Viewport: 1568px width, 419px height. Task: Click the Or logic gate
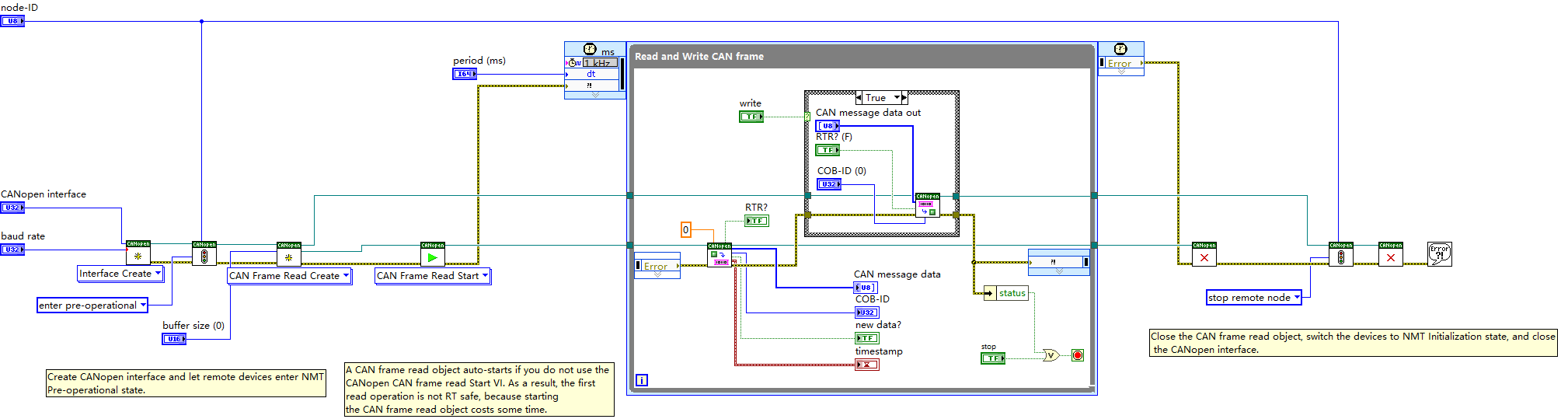point(1051,355)
